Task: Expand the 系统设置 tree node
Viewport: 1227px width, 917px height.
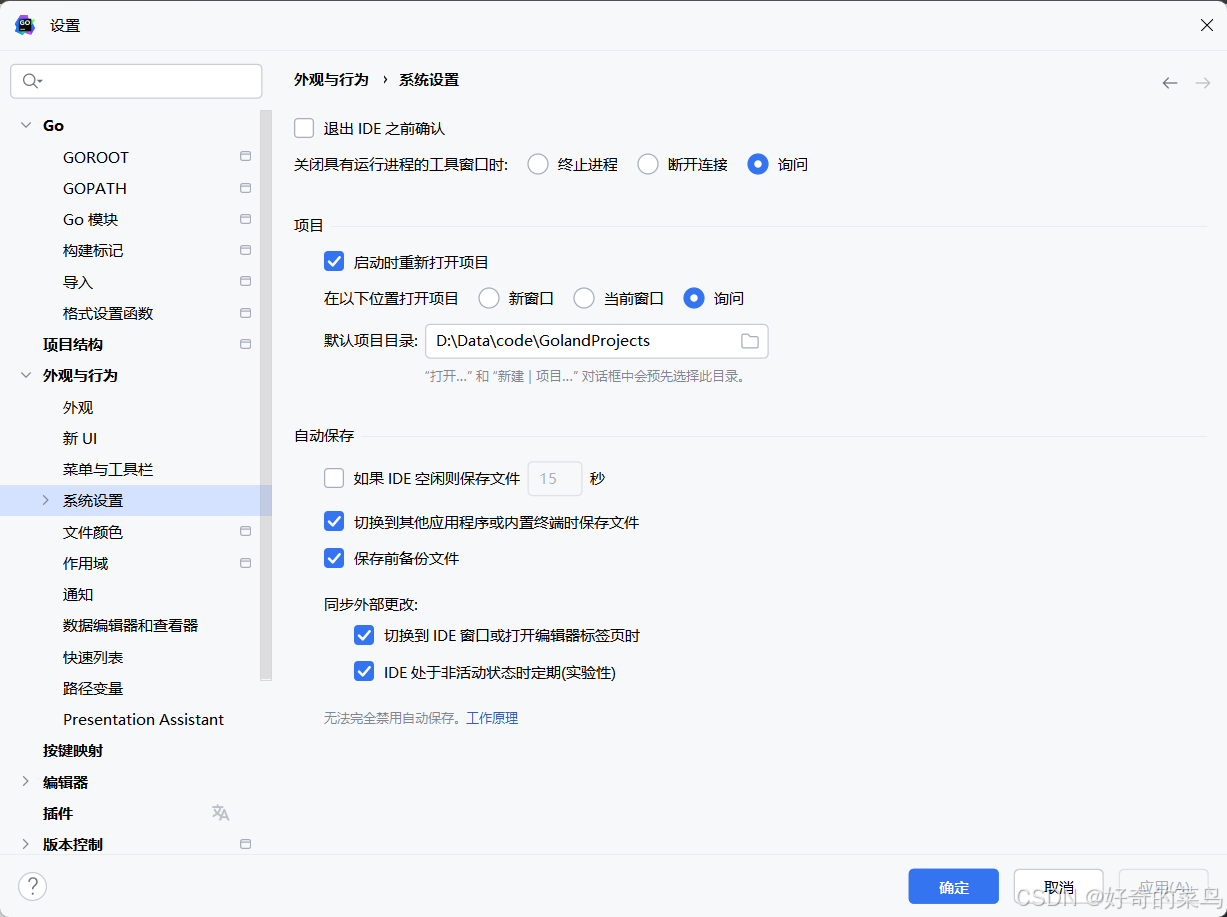Action: point(45,500)
